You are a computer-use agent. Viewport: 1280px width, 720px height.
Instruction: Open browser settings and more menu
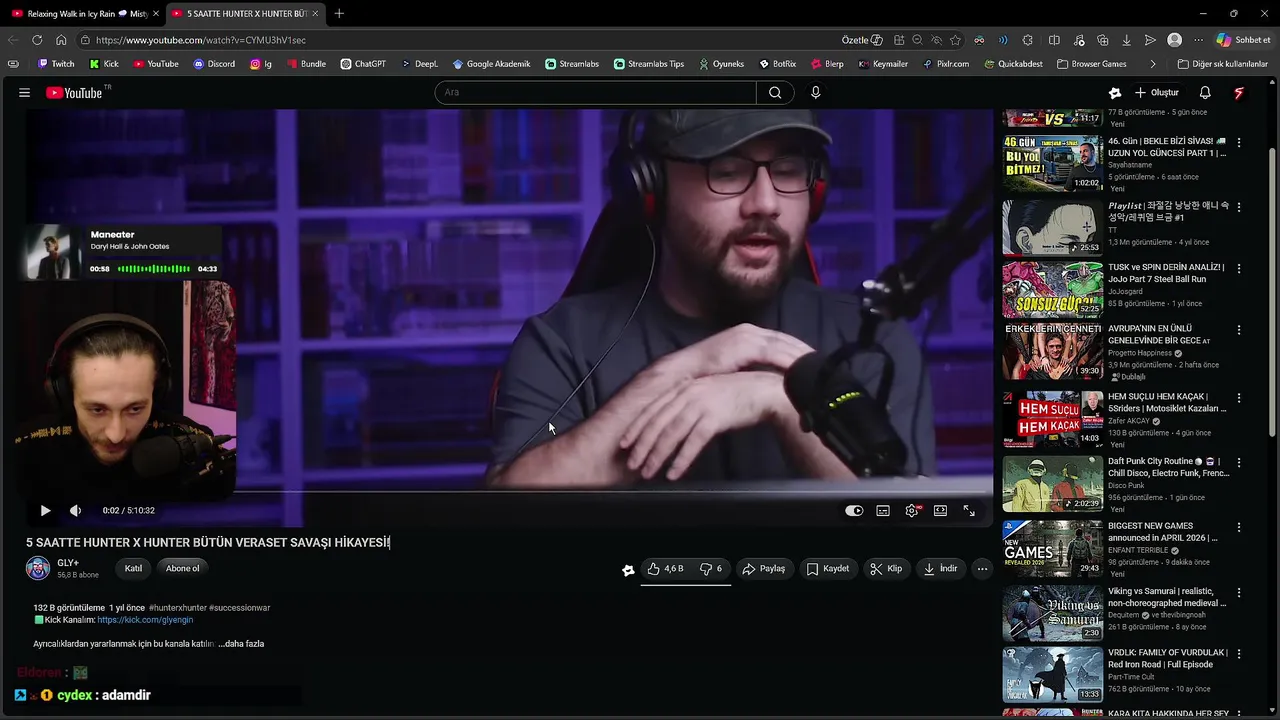coord(1198,40)
